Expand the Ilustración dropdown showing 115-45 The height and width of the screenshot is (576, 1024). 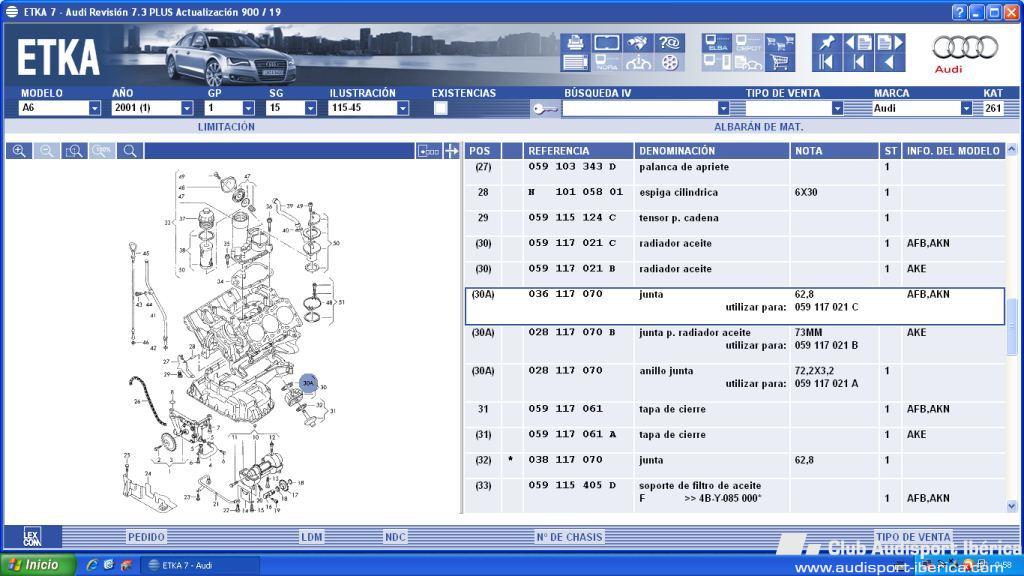(x=403, y=108)
